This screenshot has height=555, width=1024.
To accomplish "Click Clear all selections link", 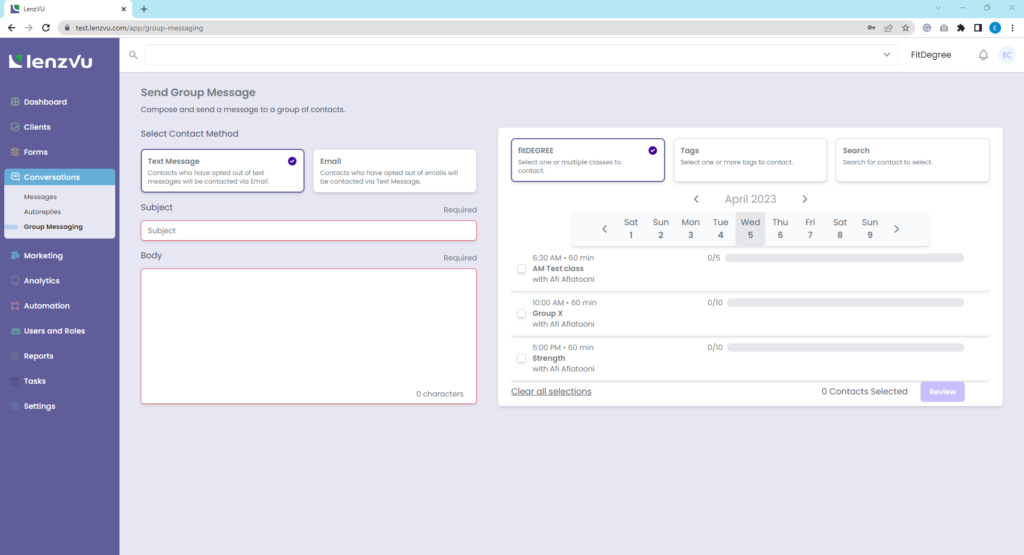I will [x=551, y=391].
